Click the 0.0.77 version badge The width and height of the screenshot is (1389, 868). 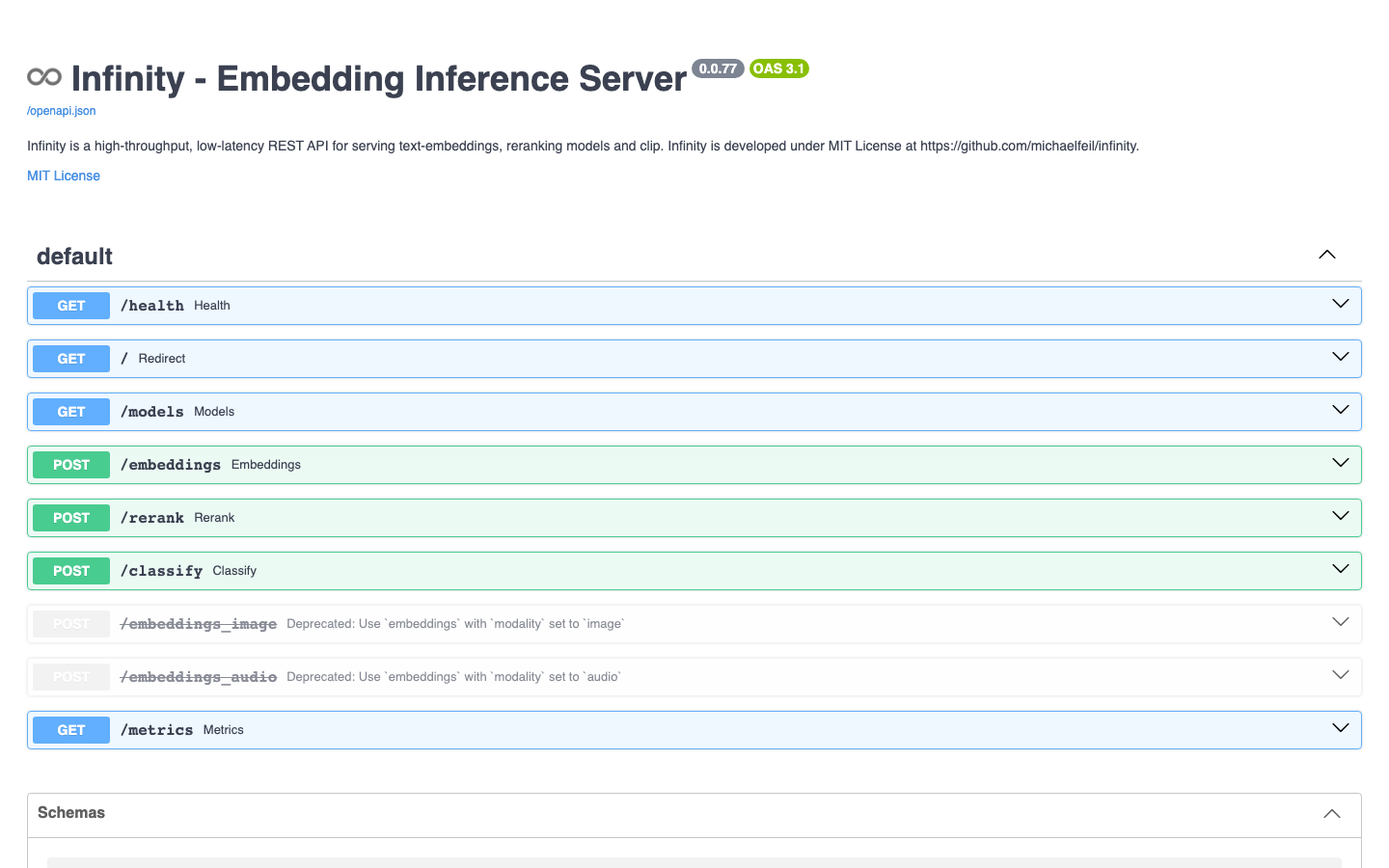(x=718, y=68)
